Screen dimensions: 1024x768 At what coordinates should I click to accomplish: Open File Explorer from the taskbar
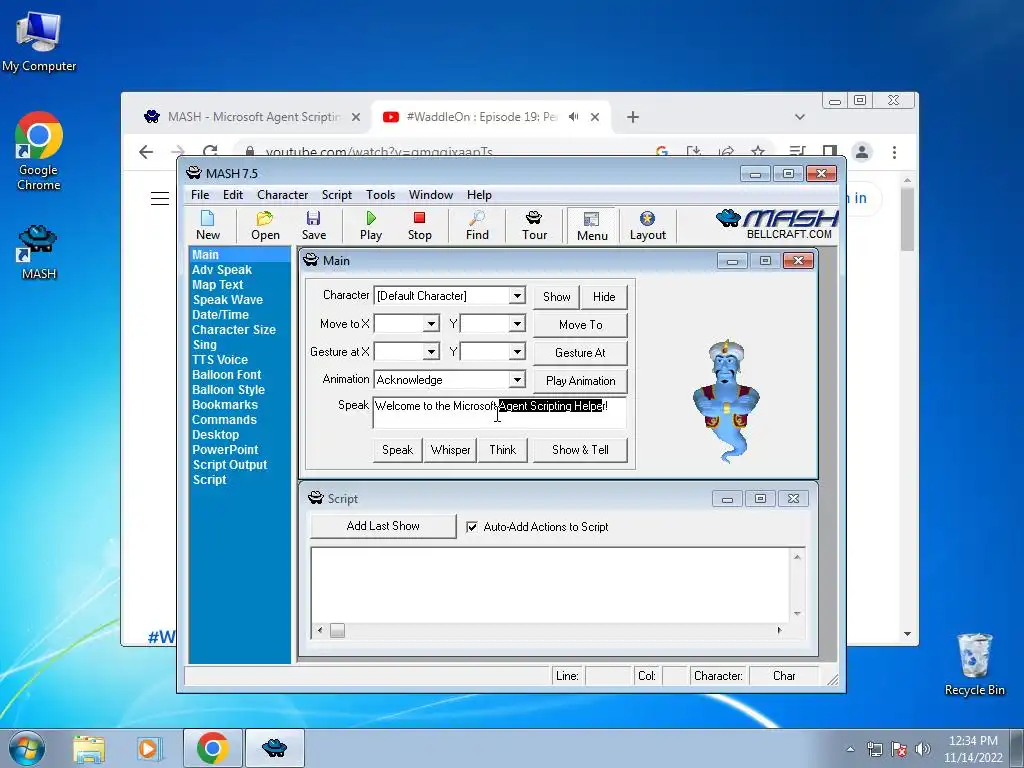point(89,748)
